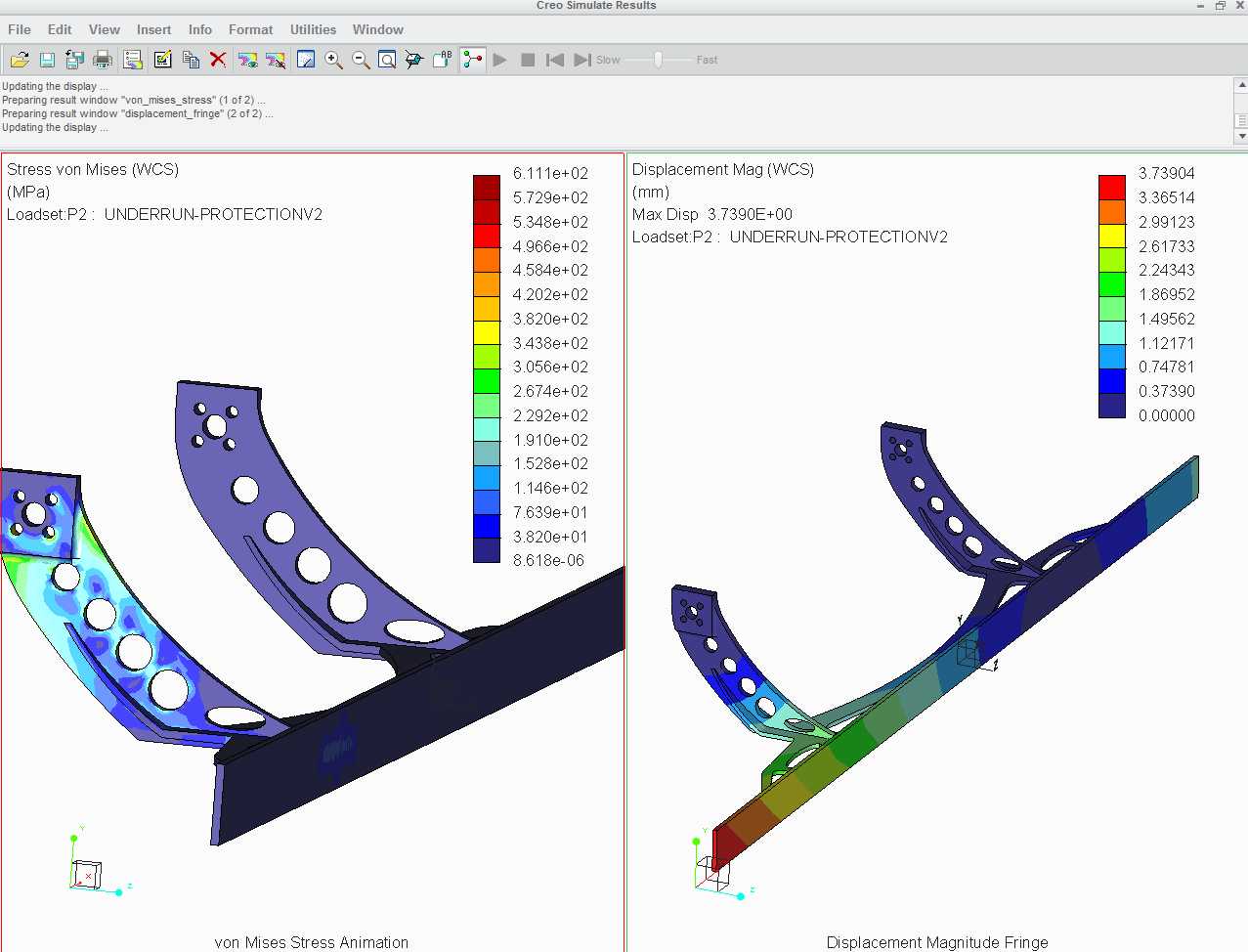Click the 1.86952 displacement legend value
The height and width of the screenshot is (952, 1248).
pyautogui.click(x=1167, y=294)
